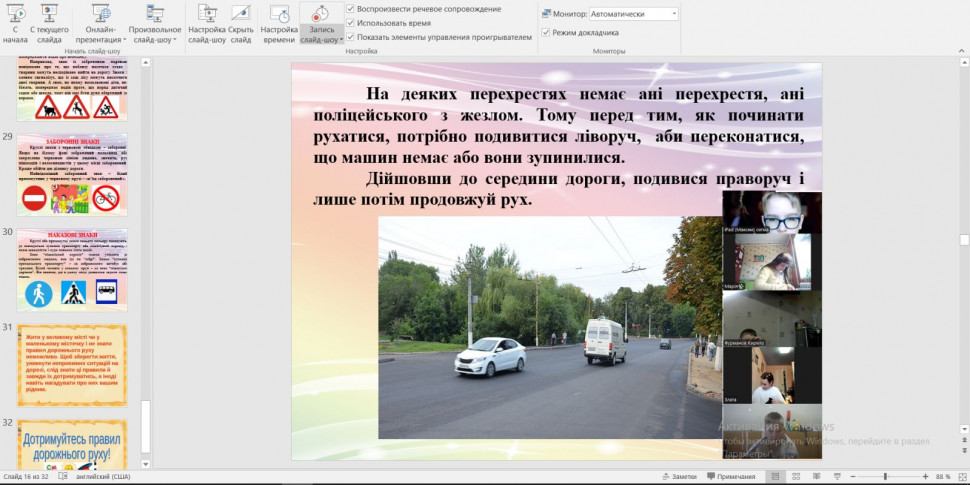Select slide 29 thumbnail Заборонні знаки
Screen dimensions: 970x485
click(x=72, y=174)
